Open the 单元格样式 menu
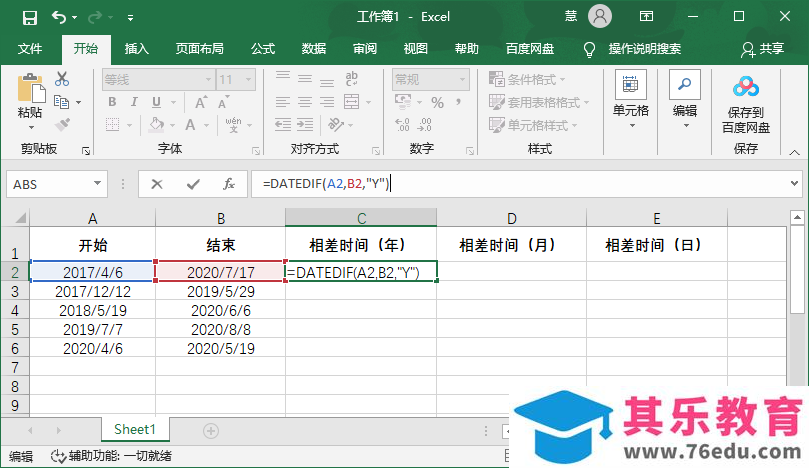This screenshot has height=468, width=809. pos(533,125)
